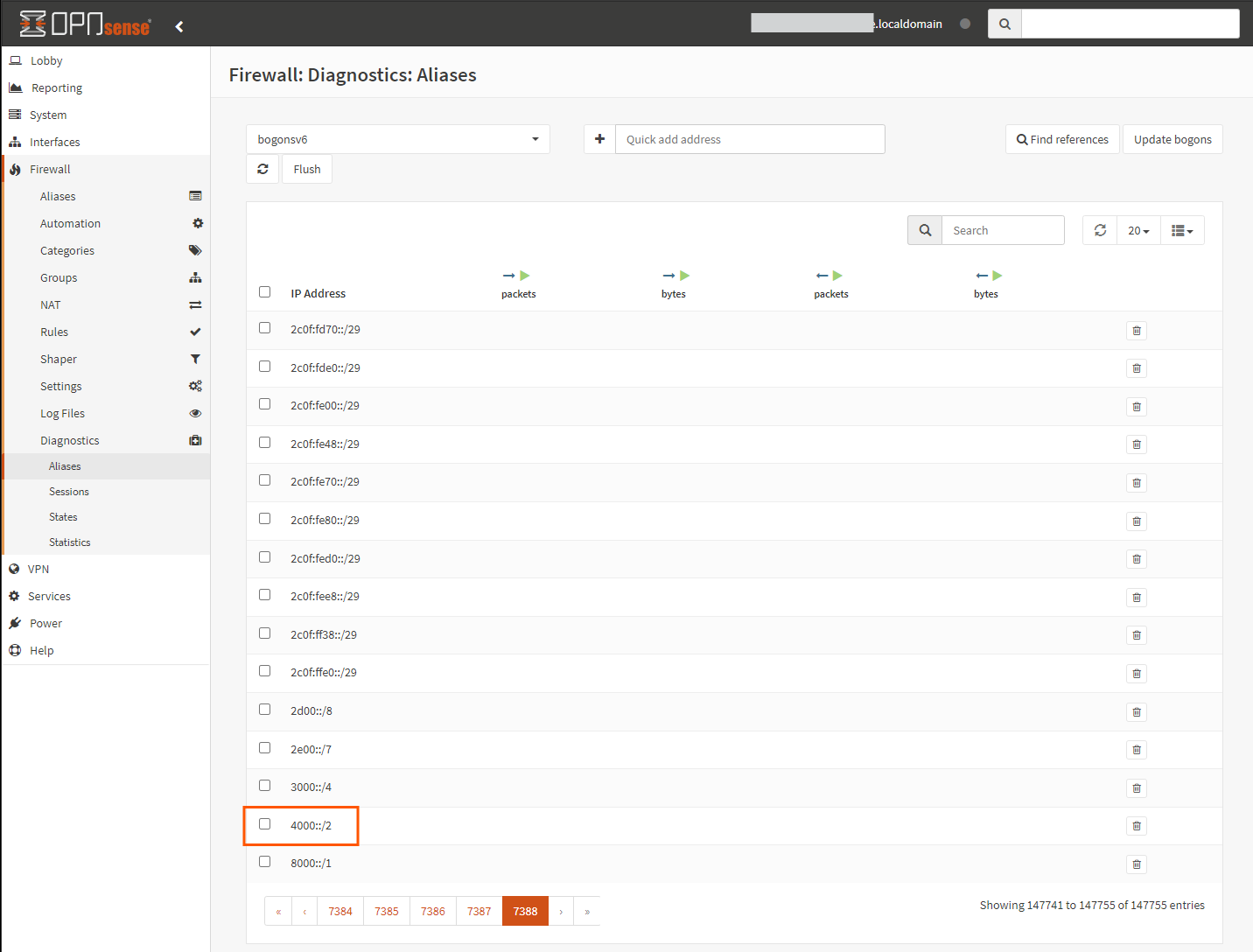
Task: Check the box for 2c0f:fe00::/29
Action: (265, 404)
